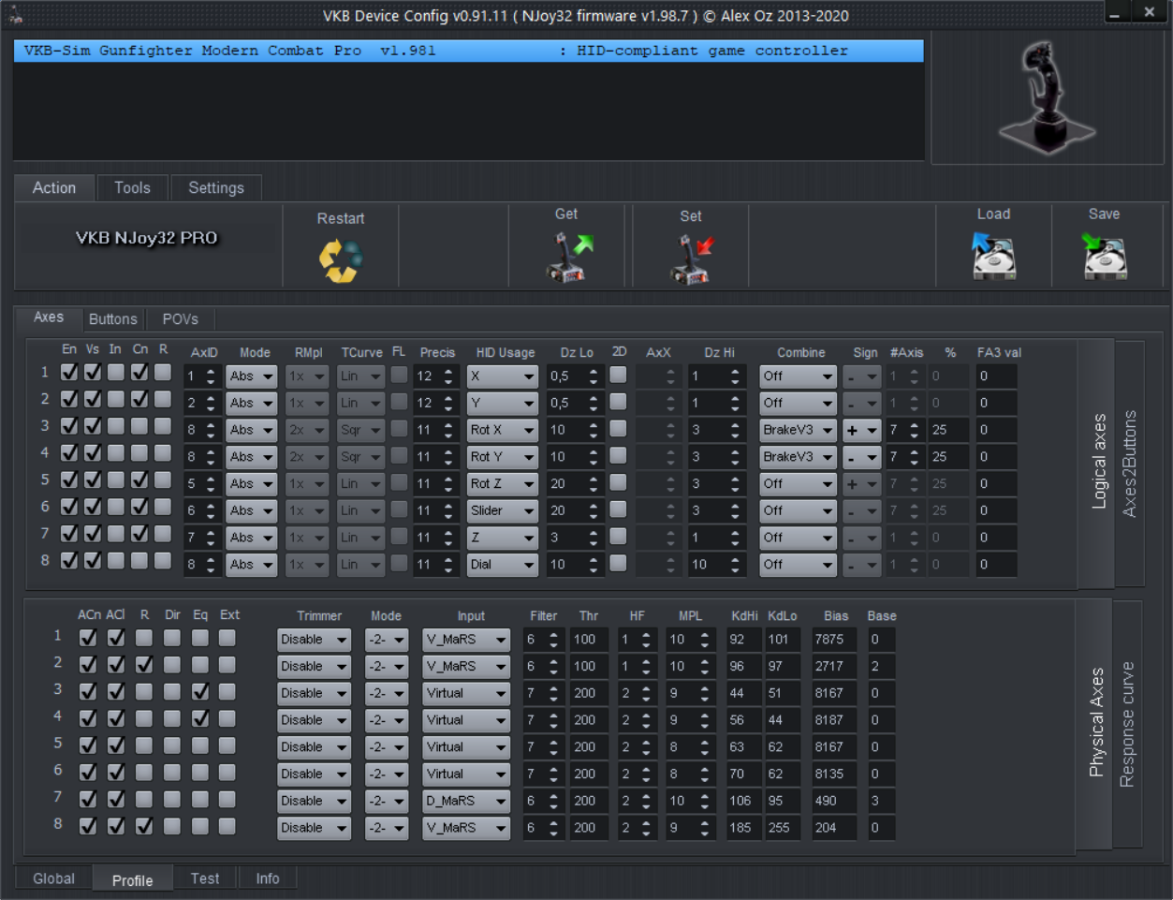Toggle the ACn checkbox for physical axis 1
This screenshot has width=1173, height=900.
tap(88, 637)
